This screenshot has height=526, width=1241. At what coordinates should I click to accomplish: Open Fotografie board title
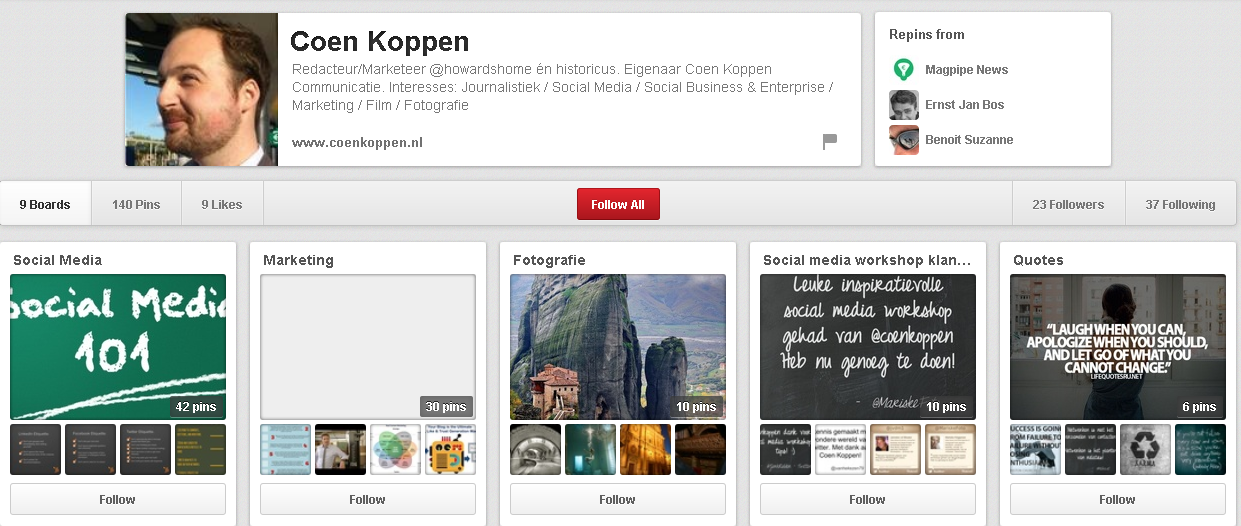tap(549, 260)
